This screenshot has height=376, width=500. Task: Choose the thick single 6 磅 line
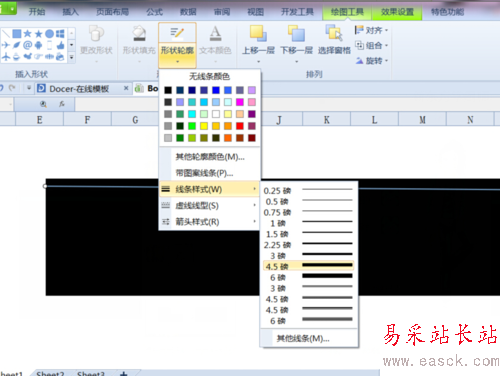(x=308, y=277)
